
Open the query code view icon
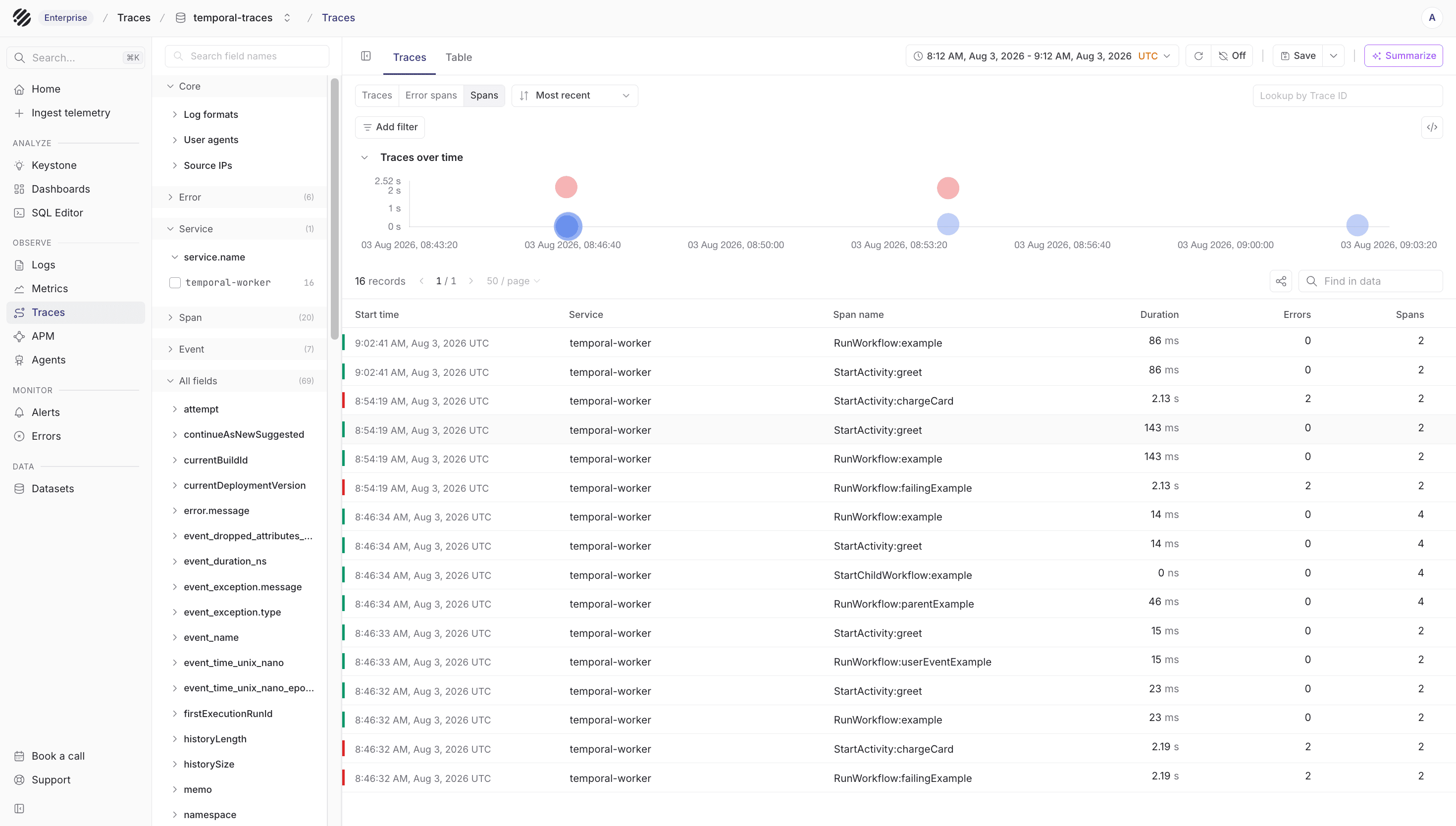[x=1432, y=127]
